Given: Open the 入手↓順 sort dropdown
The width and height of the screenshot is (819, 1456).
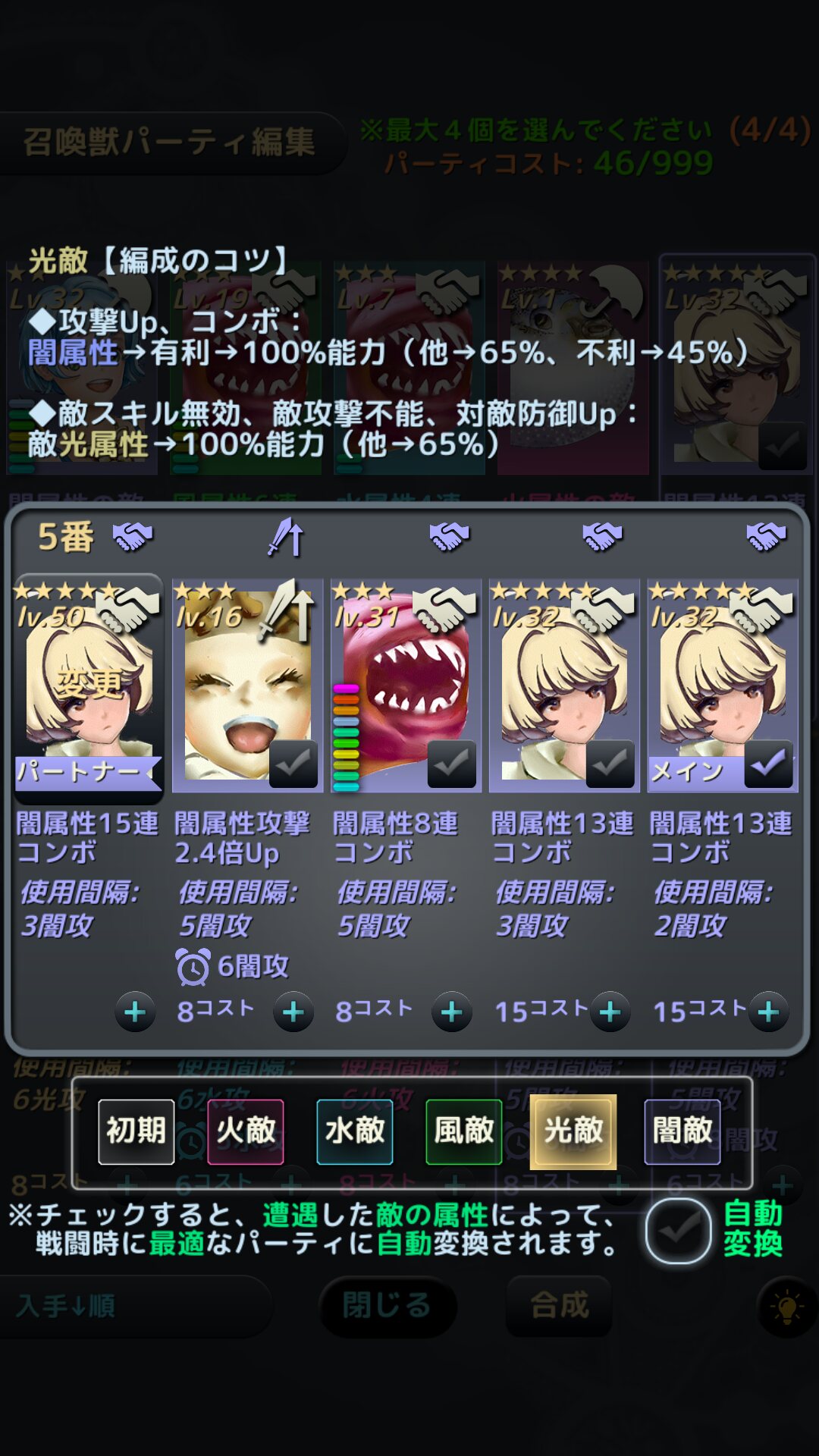Looking at the screenshot, I should pyautogui.click(x=135, y=1306).
